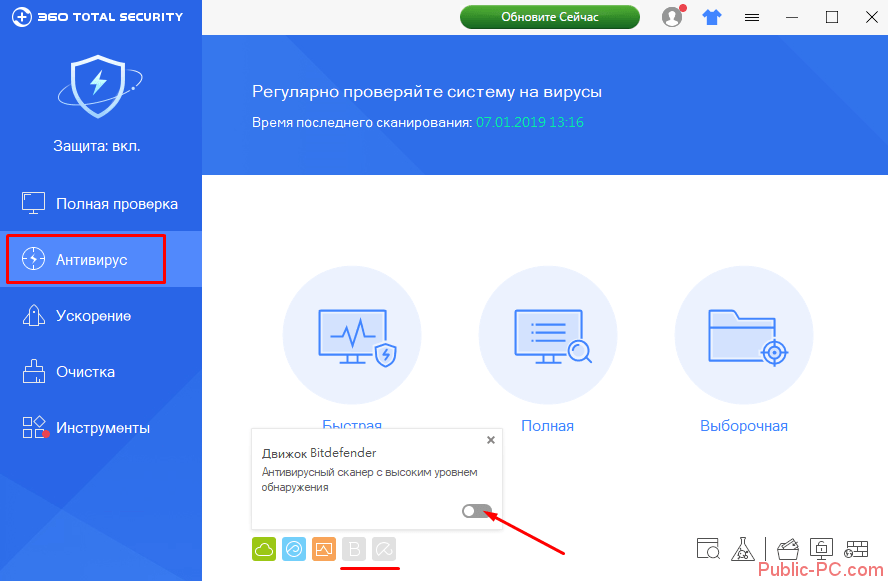
Task: Select the Антивирус sidebar item
Action: coord(101,259)
